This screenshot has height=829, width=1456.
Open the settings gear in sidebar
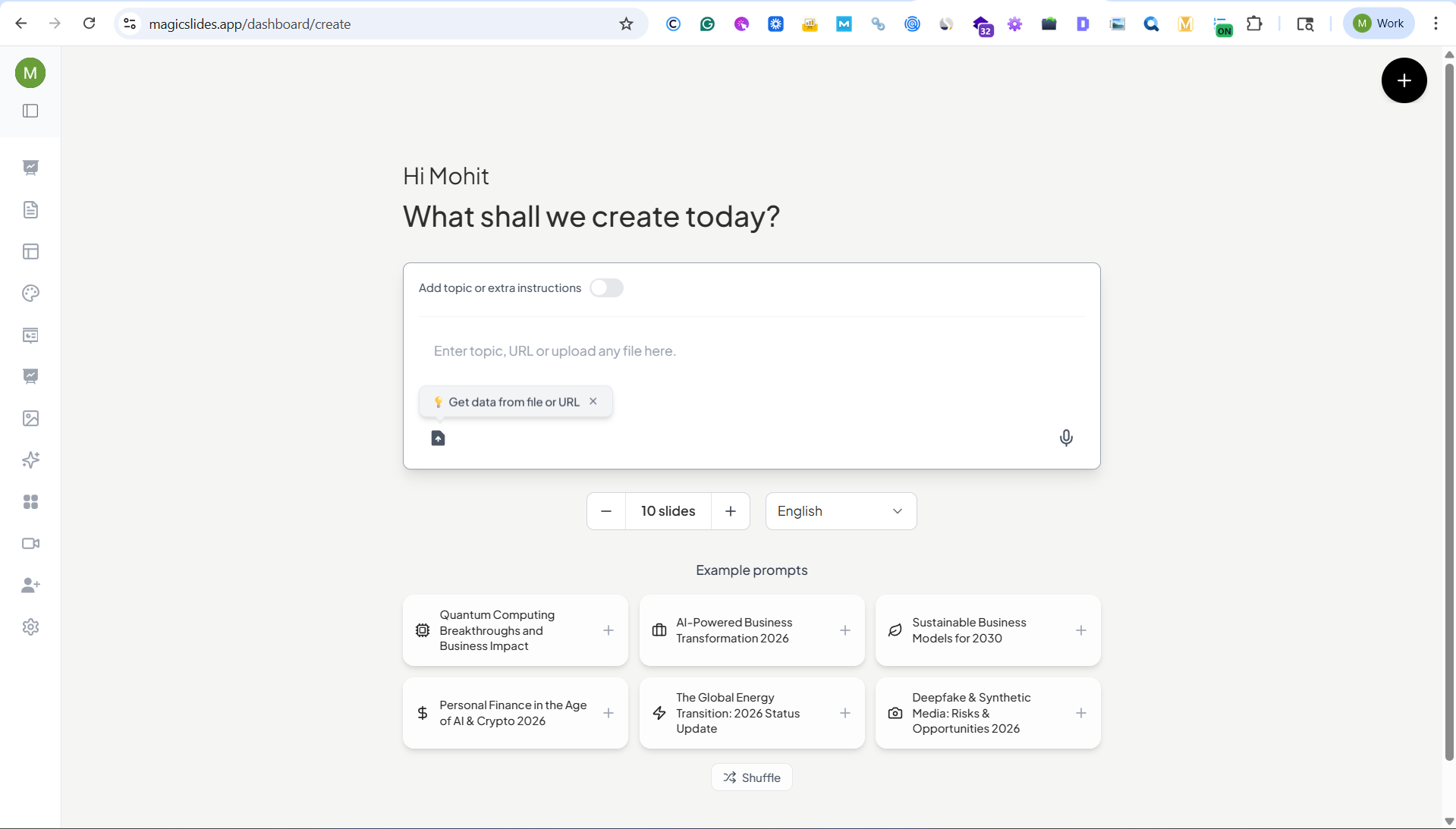pos(30,627)
